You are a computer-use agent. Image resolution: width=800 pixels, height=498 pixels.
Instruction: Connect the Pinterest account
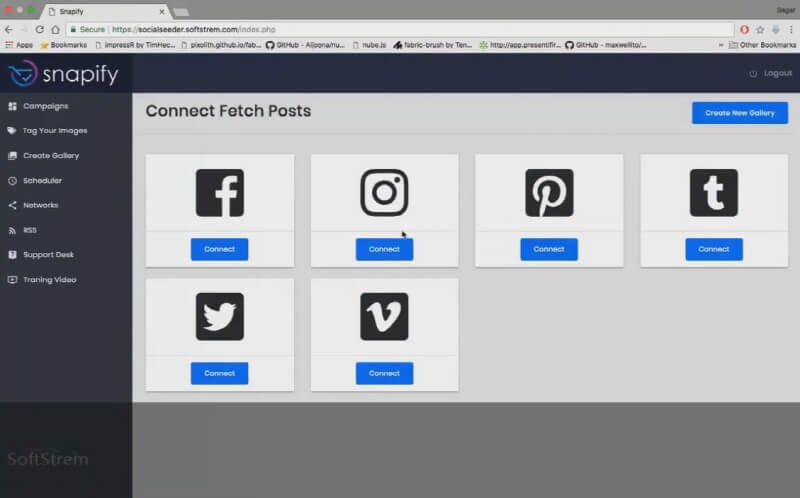pos(549,249)
